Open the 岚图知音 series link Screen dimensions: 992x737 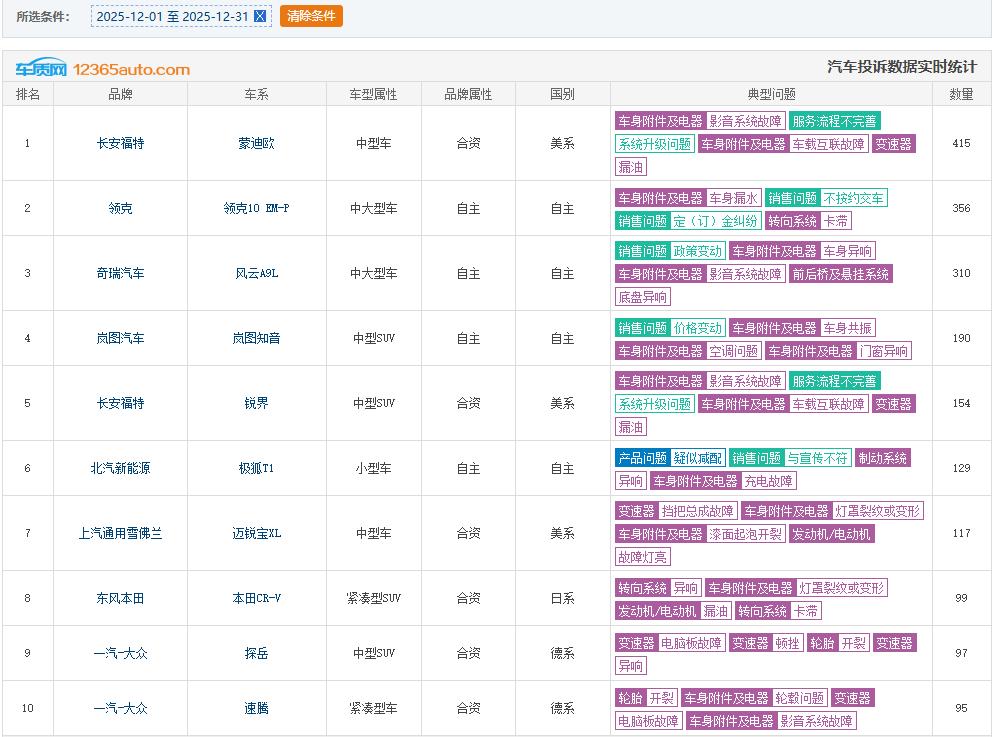tap(256, 338)
